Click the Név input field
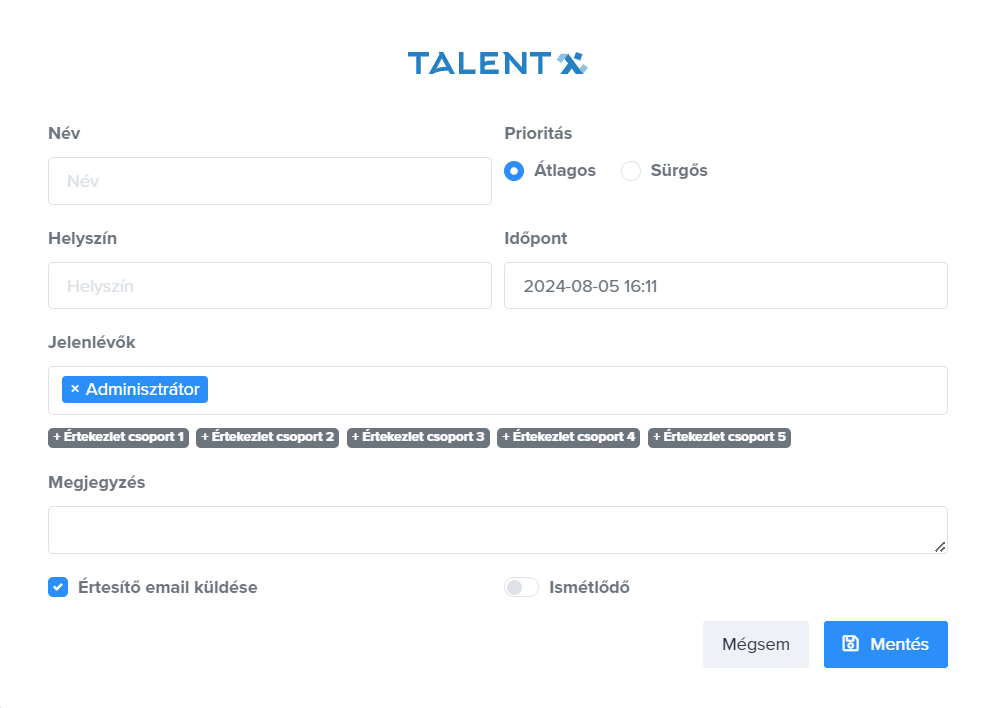Screen dimensions: 993x708 point(269,181)
